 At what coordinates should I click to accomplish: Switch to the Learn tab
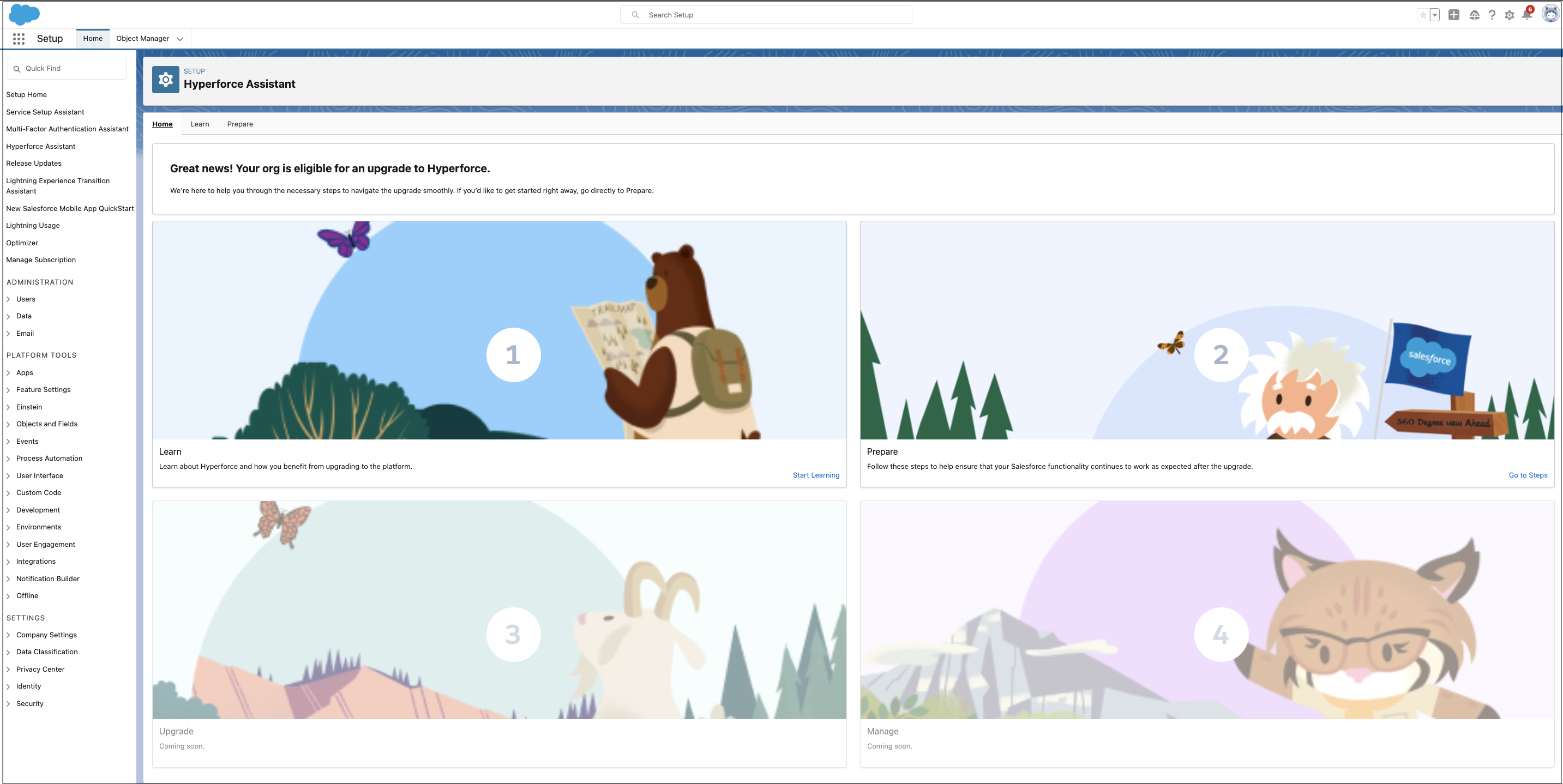pos(200,124)
